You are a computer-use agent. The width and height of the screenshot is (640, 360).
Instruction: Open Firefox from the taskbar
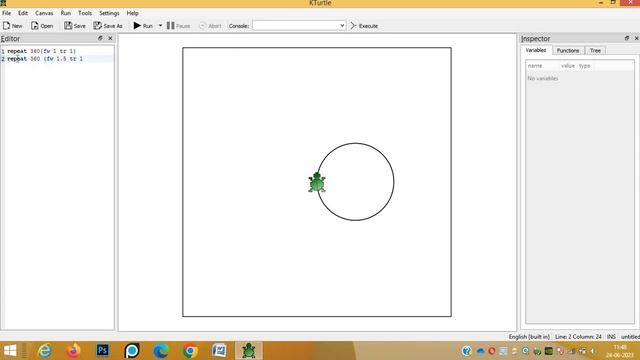[x=73, y=351]
